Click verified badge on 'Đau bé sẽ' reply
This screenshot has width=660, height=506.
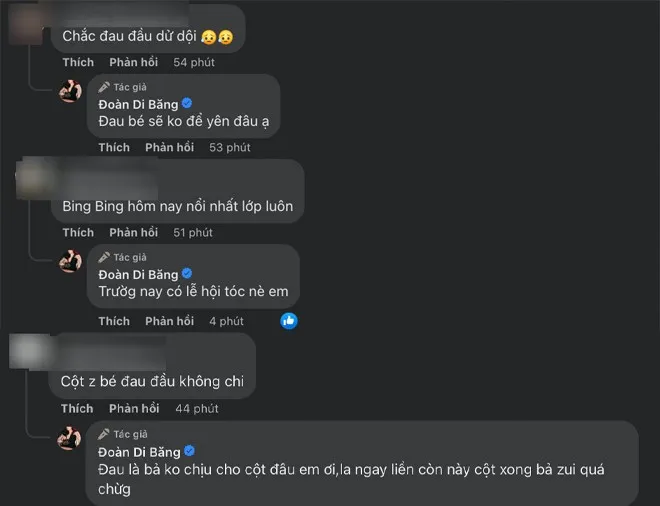pyautogui.click(x=186, y=102)
